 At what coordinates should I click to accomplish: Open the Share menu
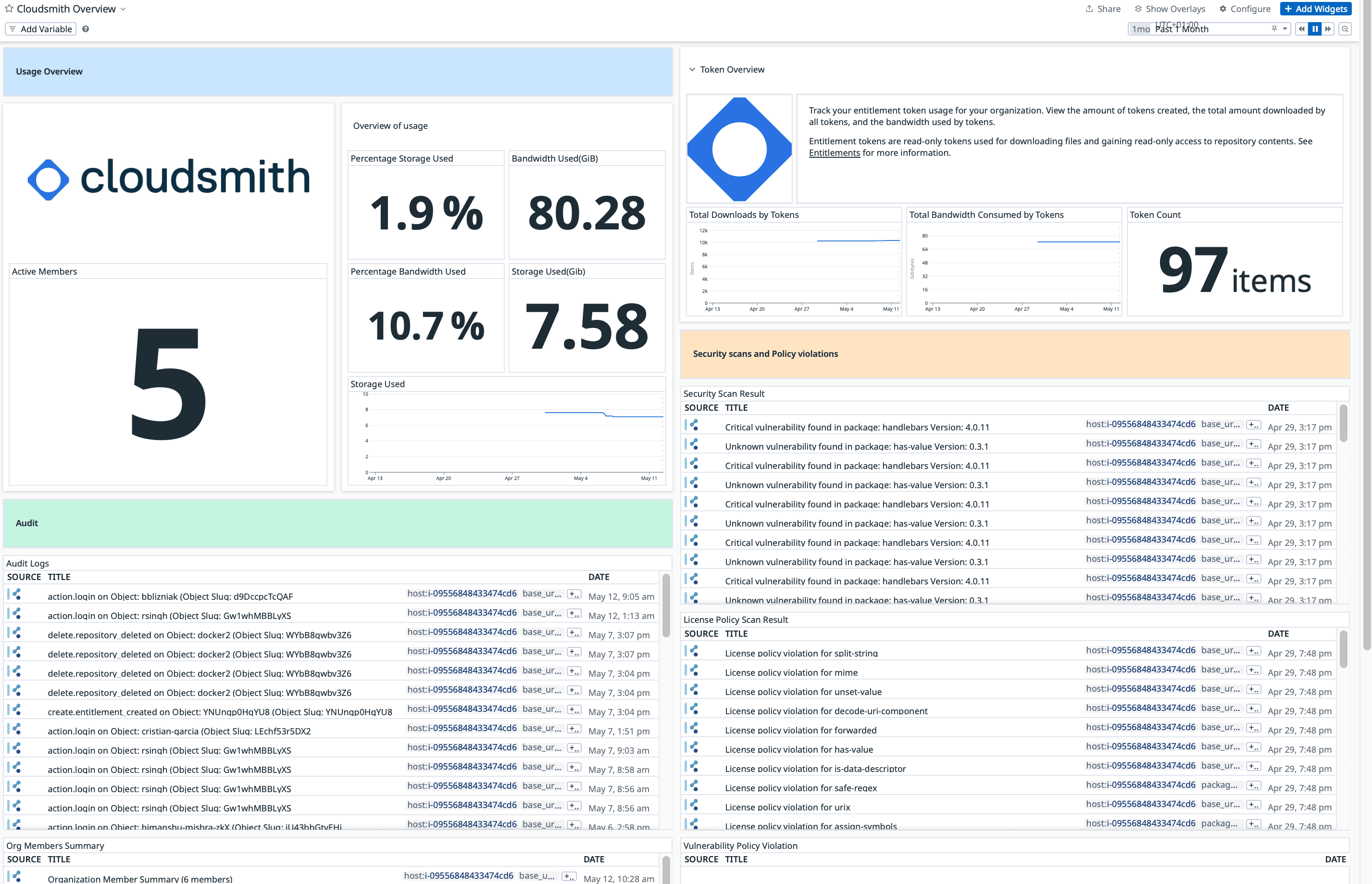pos(1103,9)
